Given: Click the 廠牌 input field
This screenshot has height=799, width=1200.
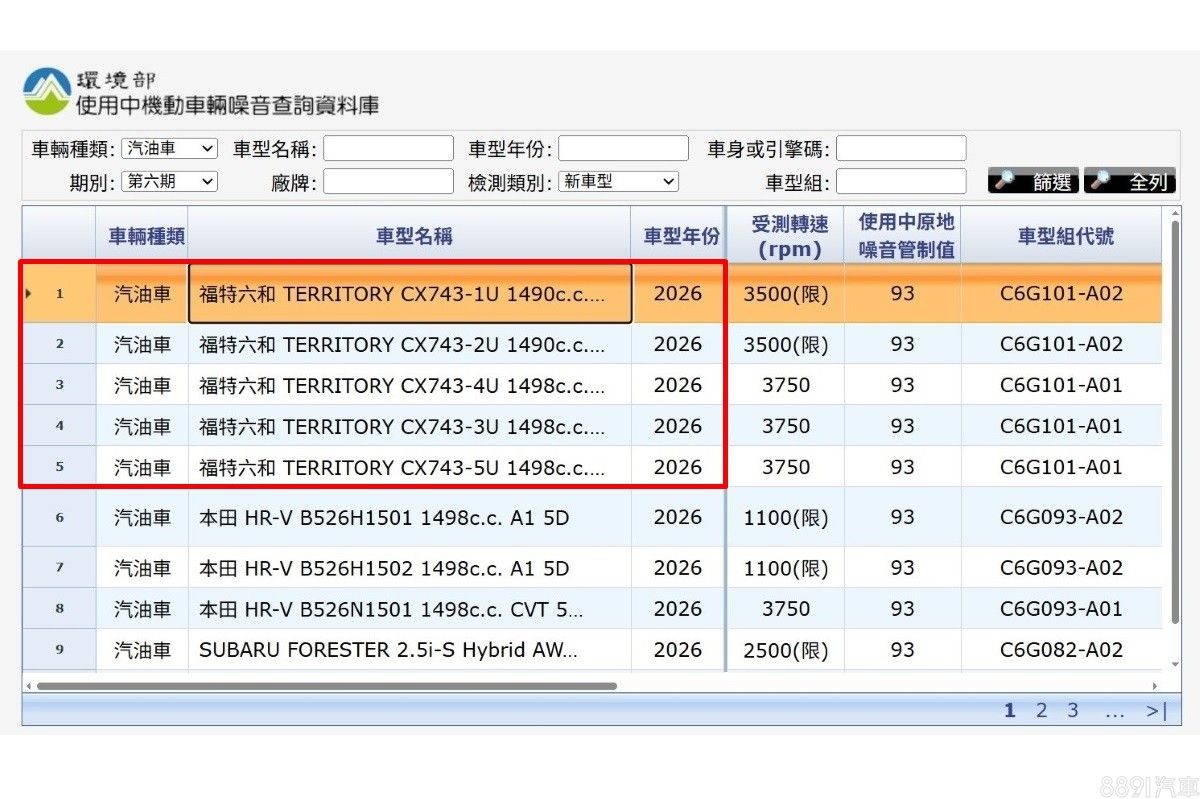Looking at the screenshot, I should [x=388, y=182].
